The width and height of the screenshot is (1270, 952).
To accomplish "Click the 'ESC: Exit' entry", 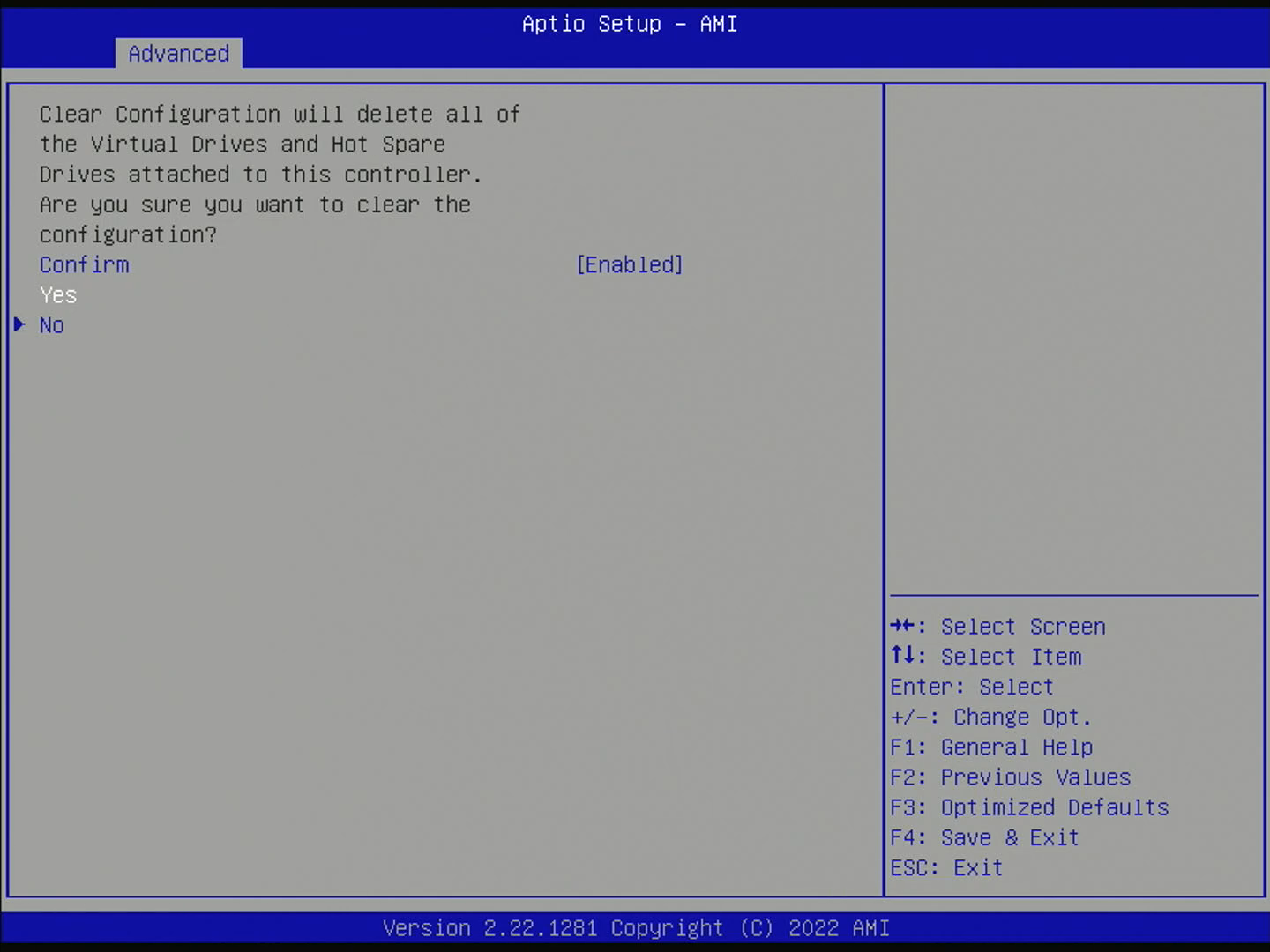I will pos(946,868).
